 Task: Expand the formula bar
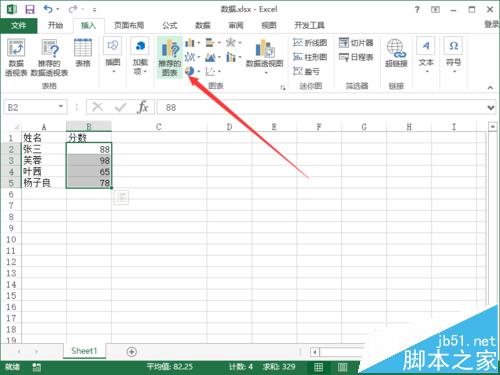(490, 108)
